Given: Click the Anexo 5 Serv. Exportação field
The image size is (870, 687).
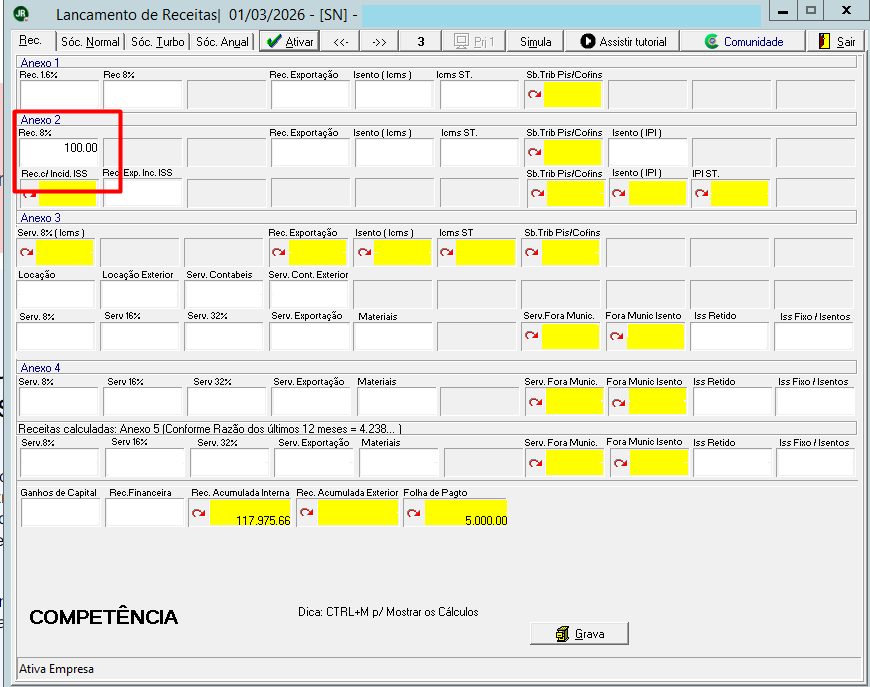Looking at the screenshot, I should 315,463.
